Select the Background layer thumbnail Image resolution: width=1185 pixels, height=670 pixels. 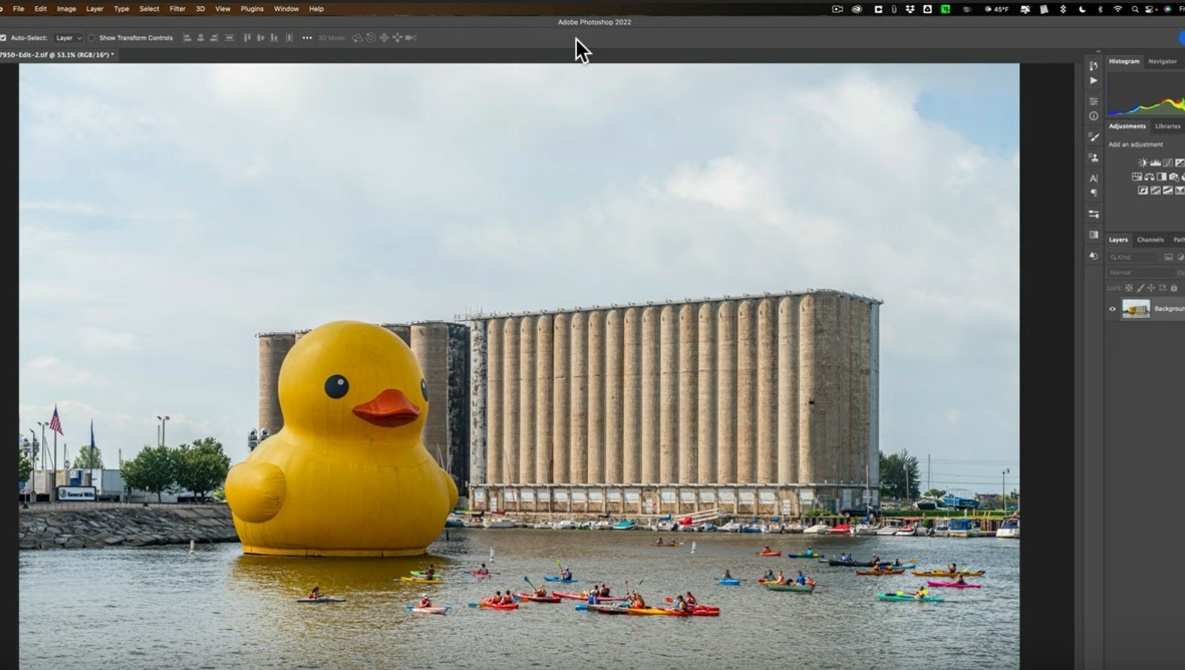(1136, 309)
